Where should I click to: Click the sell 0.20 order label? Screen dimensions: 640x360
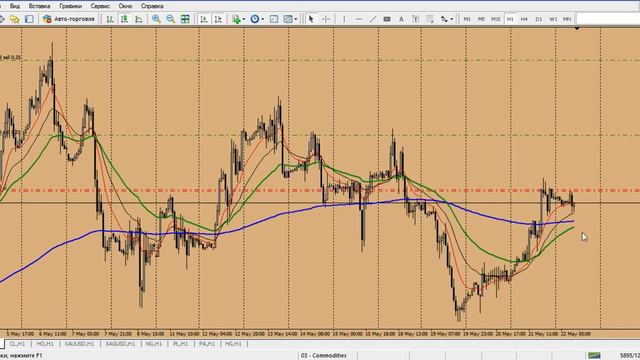pyautogui.click(x=11, y=58)
